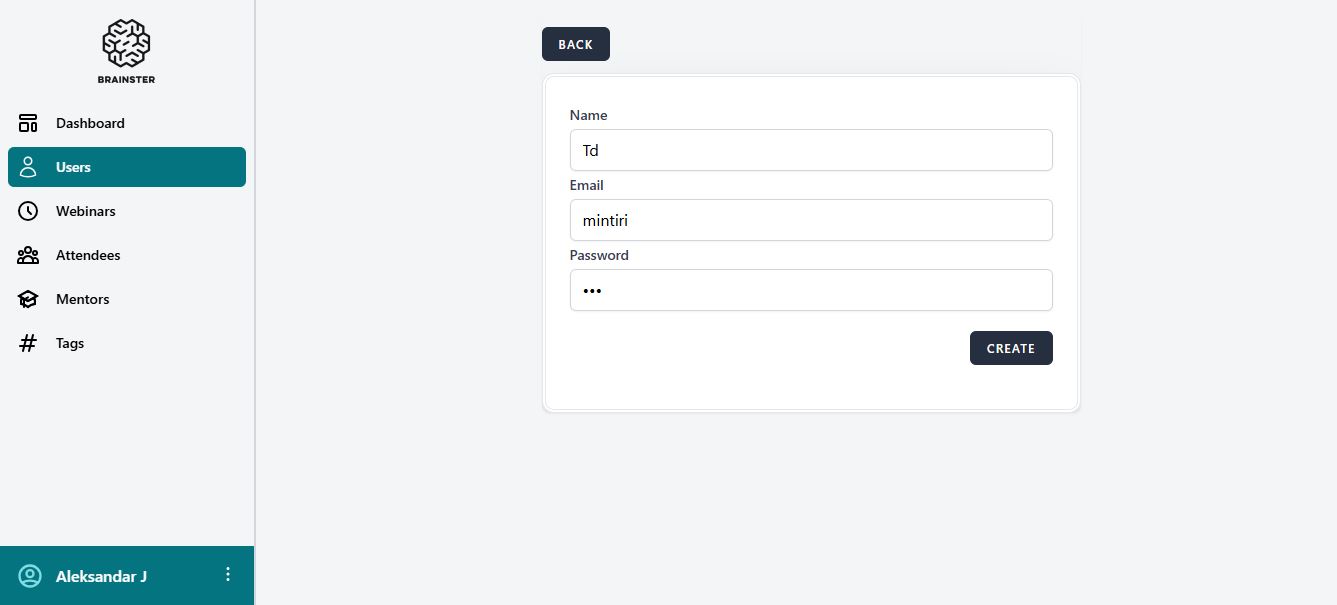1337x605 pixels.
Task: Click the Tags hashtag icon
Action: 28,343
